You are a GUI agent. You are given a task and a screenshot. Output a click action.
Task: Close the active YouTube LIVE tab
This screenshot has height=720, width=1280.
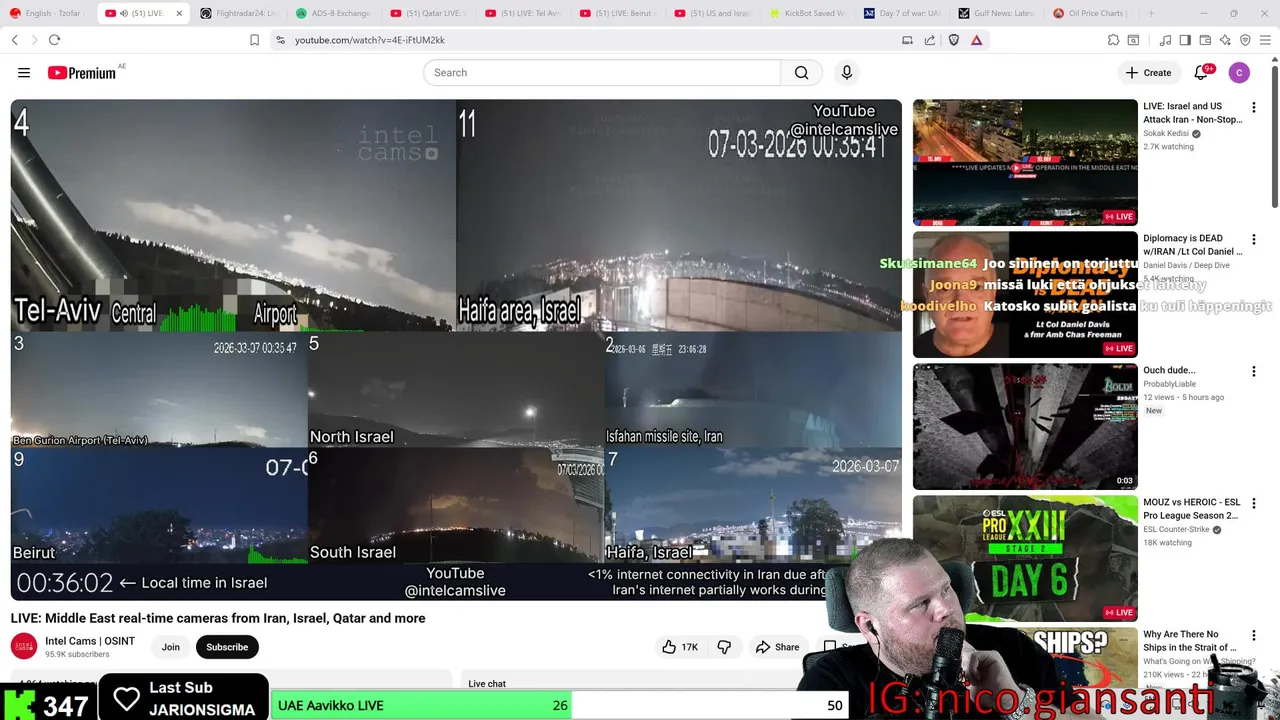[179, 13]
